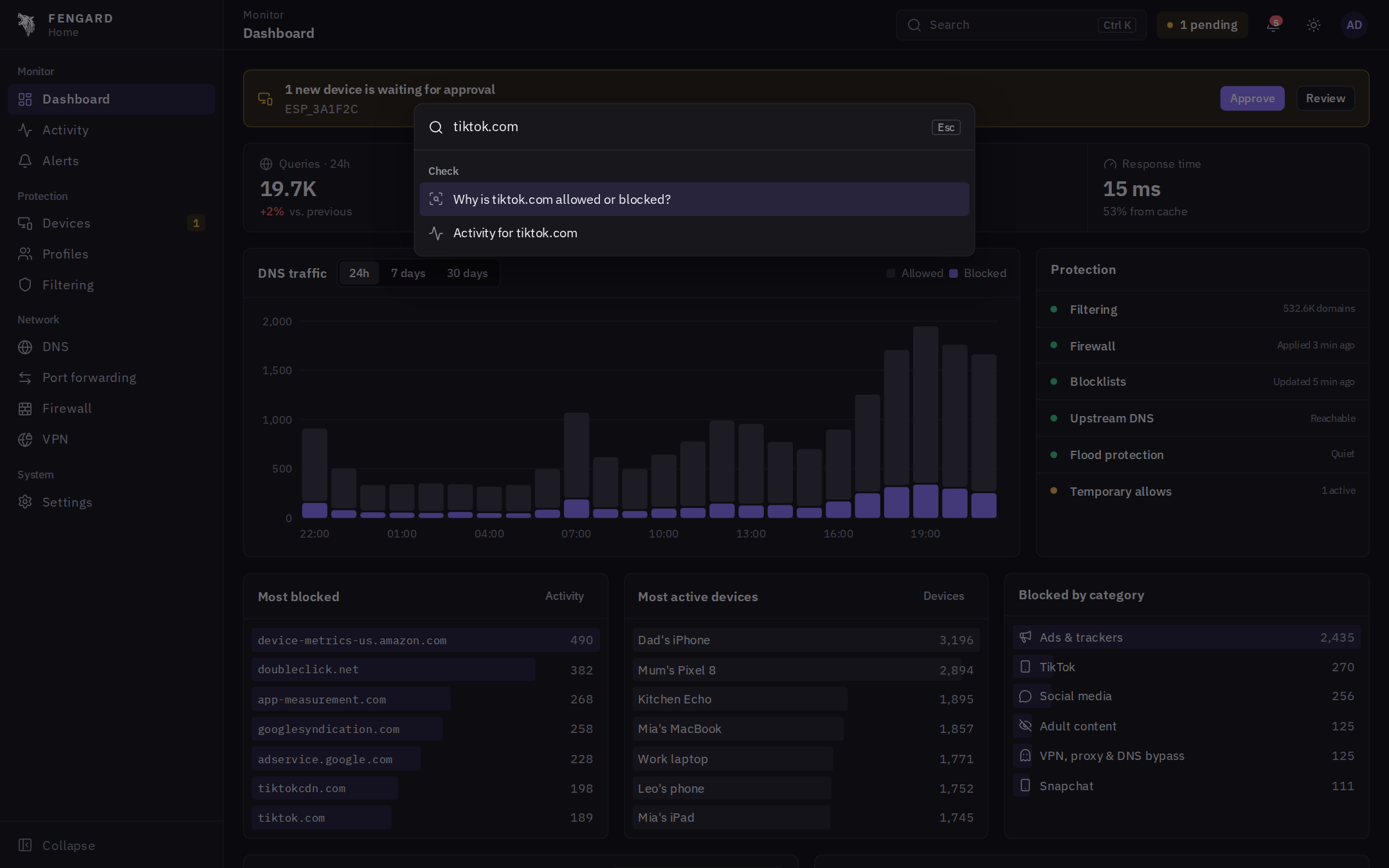The height and width of the screenshot is (868, 1389).
Task: Switch DNS traffic to 30 days
Action: point(468,273)
